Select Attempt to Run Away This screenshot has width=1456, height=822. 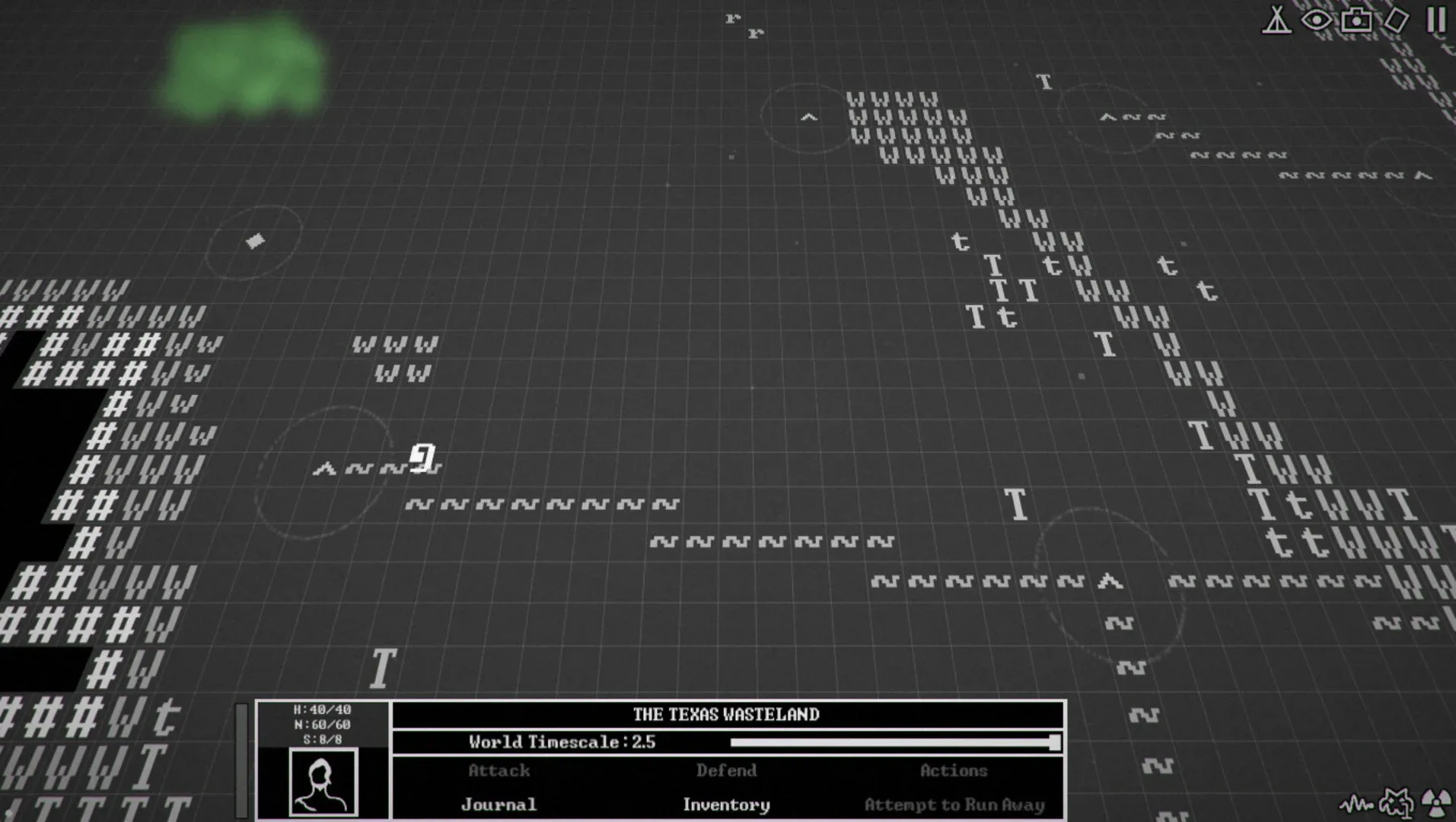click(x=954, y=804)
